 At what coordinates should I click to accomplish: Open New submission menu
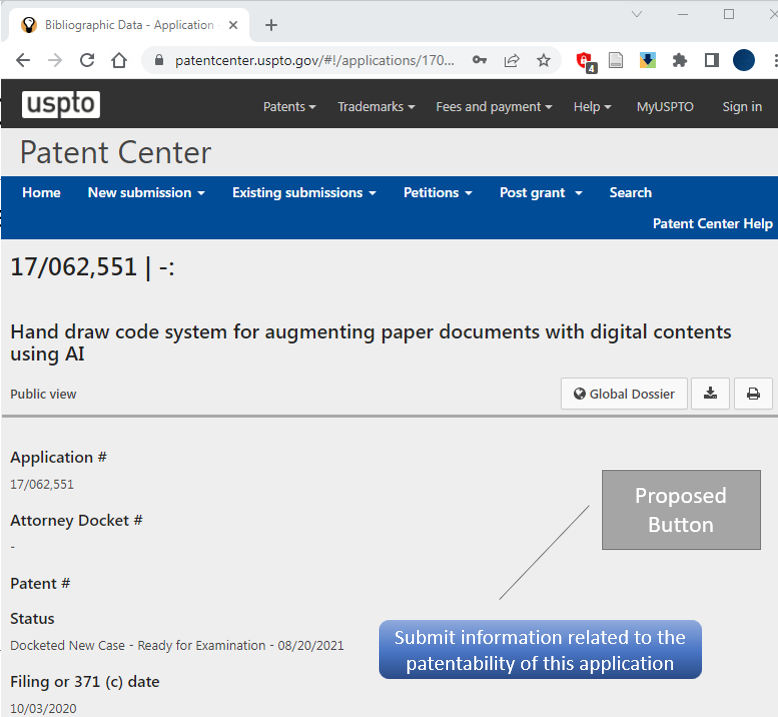click(146, 193)
